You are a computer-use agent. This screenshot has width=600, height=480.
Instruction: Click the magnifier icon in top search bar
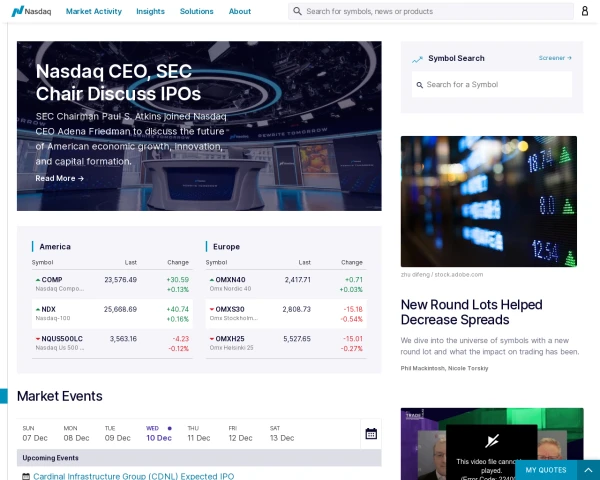[298, 11]
